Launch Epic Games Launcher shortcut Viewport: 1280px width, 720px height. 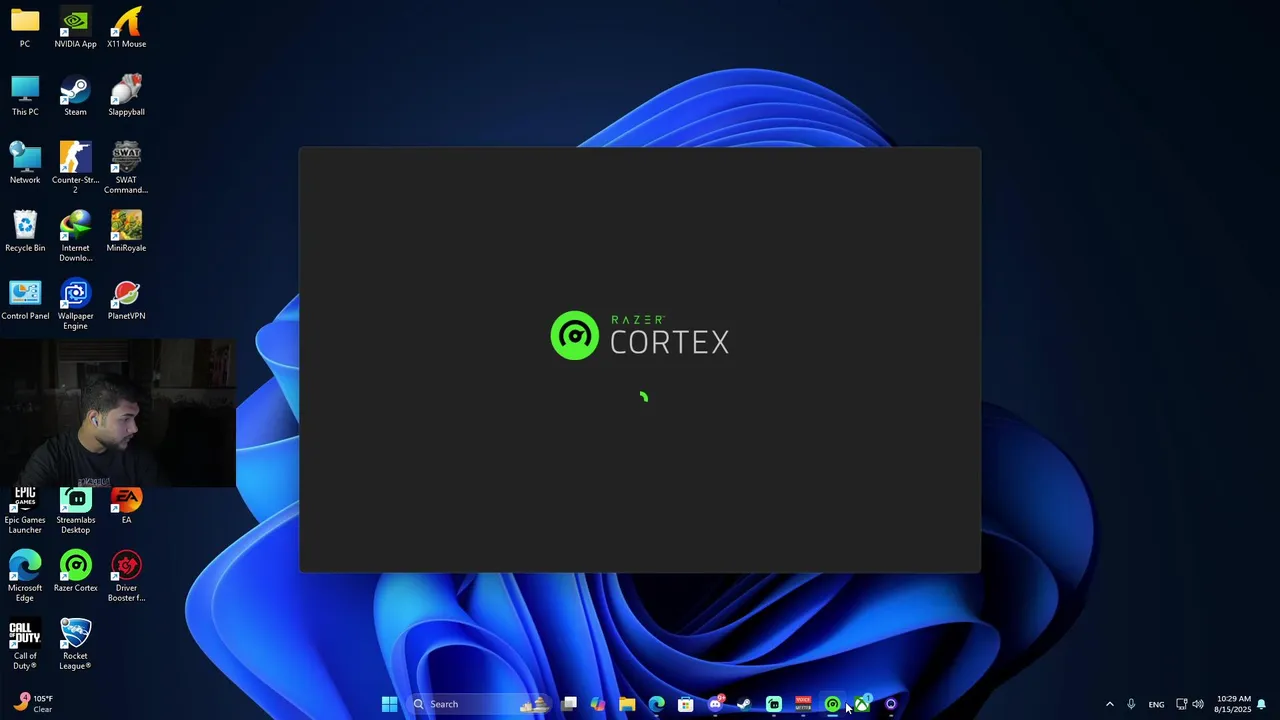pyautogui.click(x=25, y=510)
